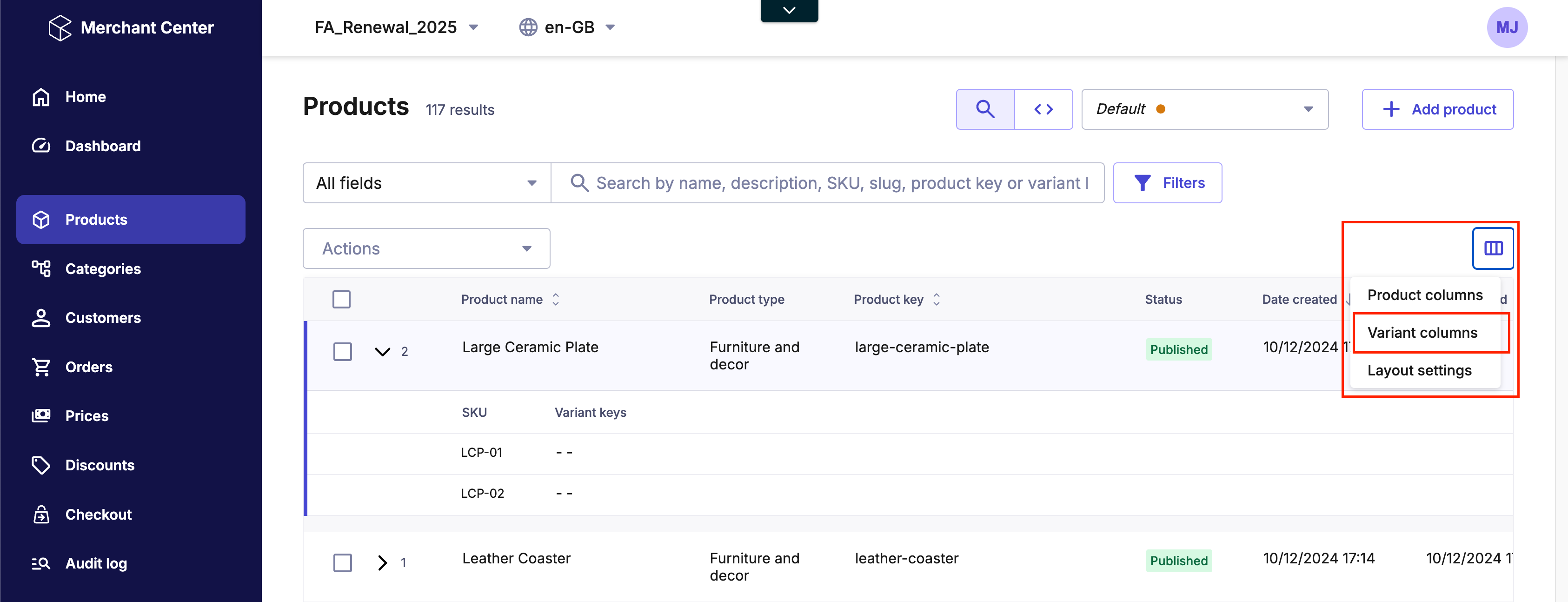1568x602 pixels.
Task: Go to Discounts via tag icon
Action: point(41,465)
